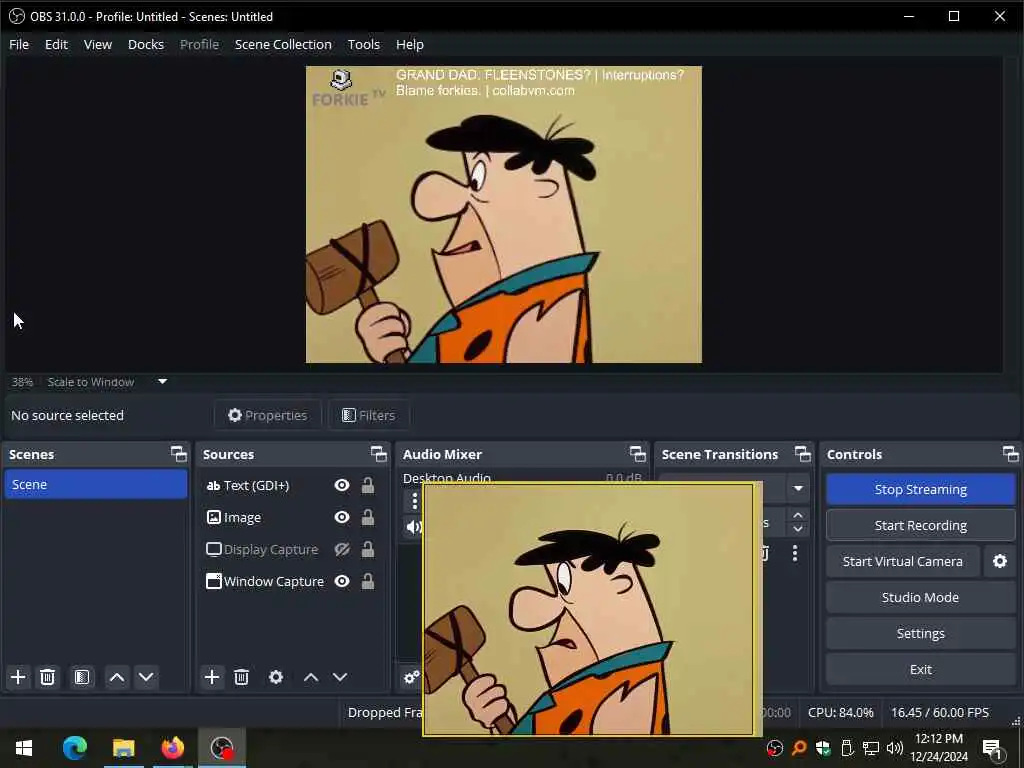Image resolution: width=1024 pixels, height=768 pixels.
Task: Undock the Scene Transitions panel
Action: (803, 454)
